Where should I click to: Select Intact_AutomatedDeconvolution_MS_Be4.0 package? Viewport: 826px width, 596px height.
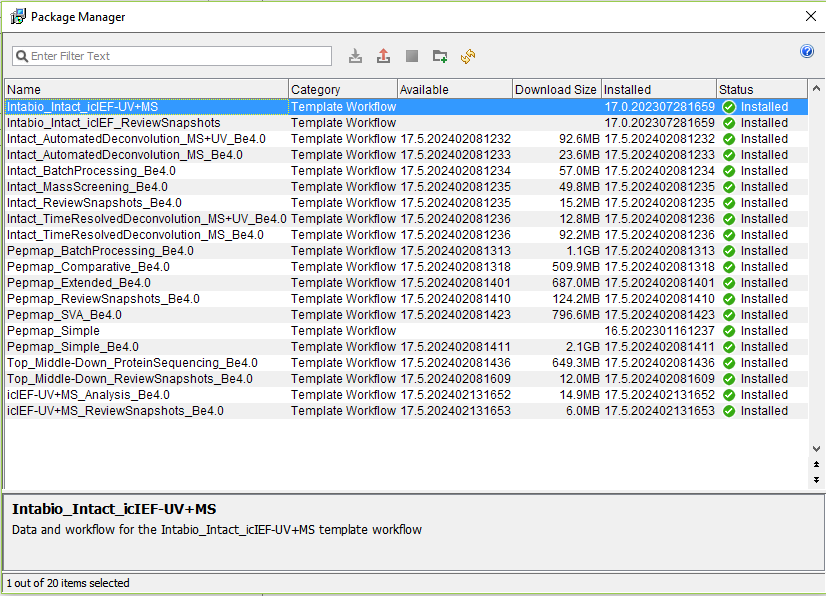tap(406, 155)
